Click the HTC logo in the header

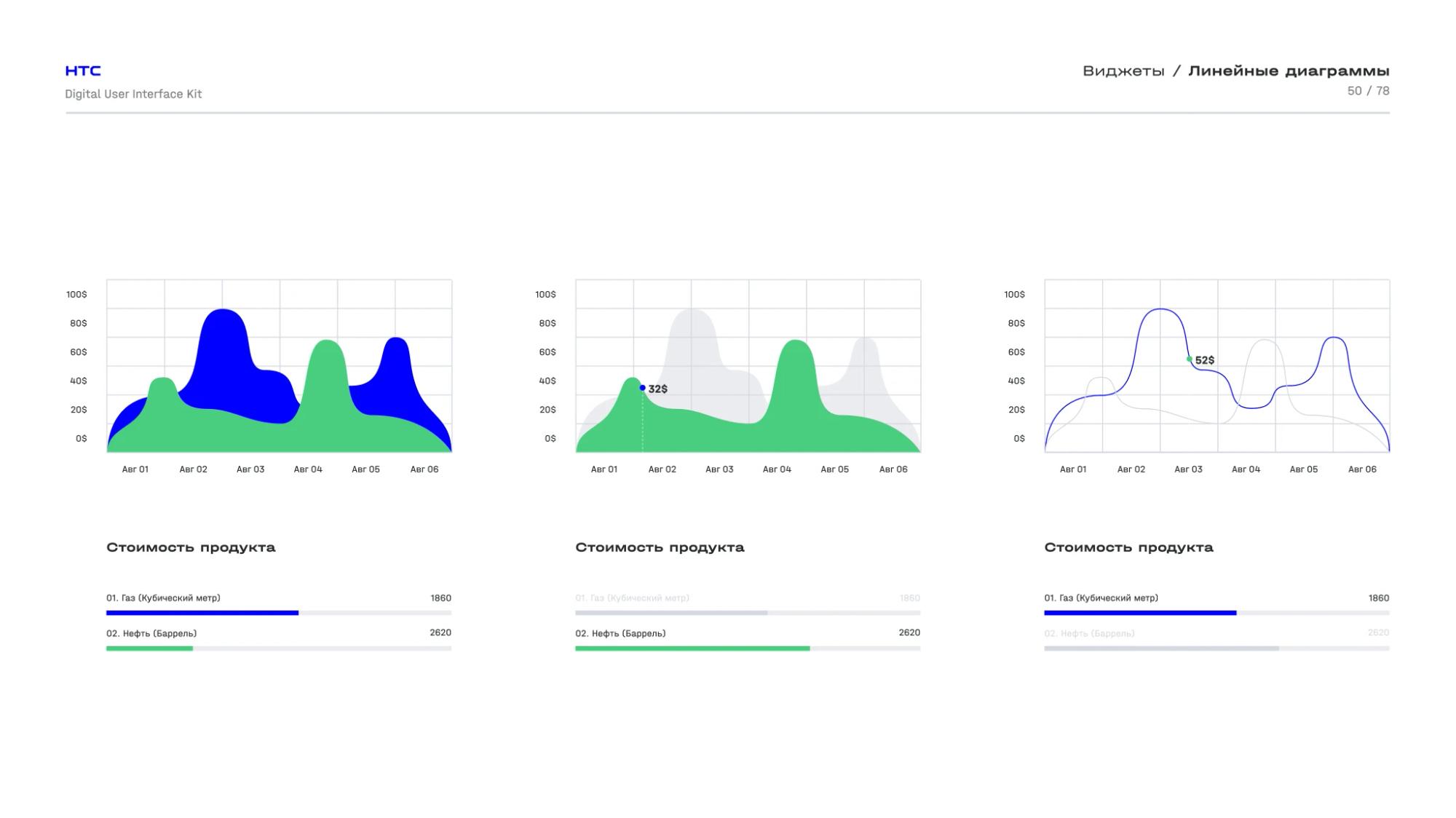click(83, 71)
